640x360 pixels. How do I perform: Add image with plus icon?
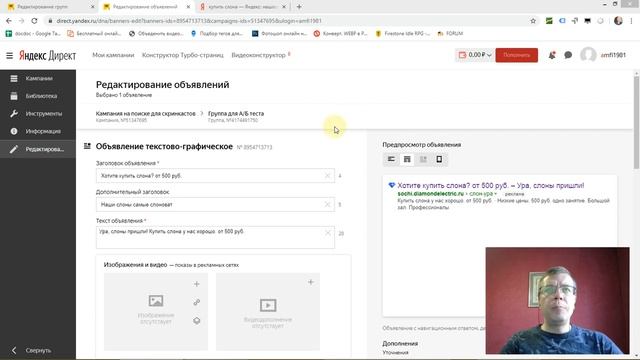tap(197, 284)
